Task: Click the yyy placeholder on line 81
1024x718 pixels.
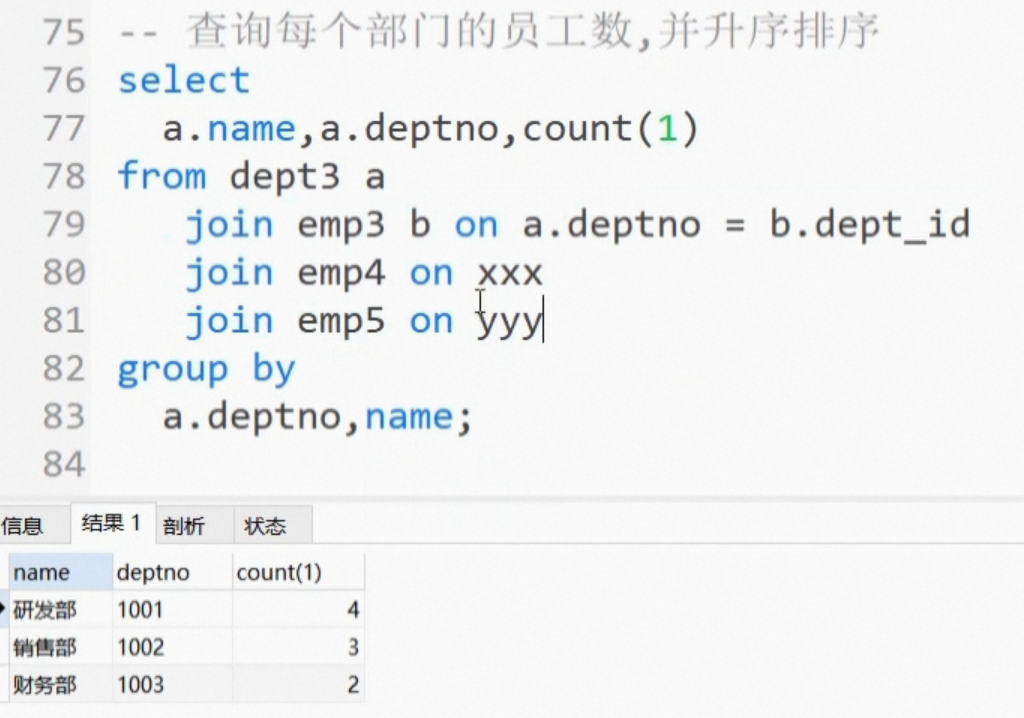Action: 510,323
